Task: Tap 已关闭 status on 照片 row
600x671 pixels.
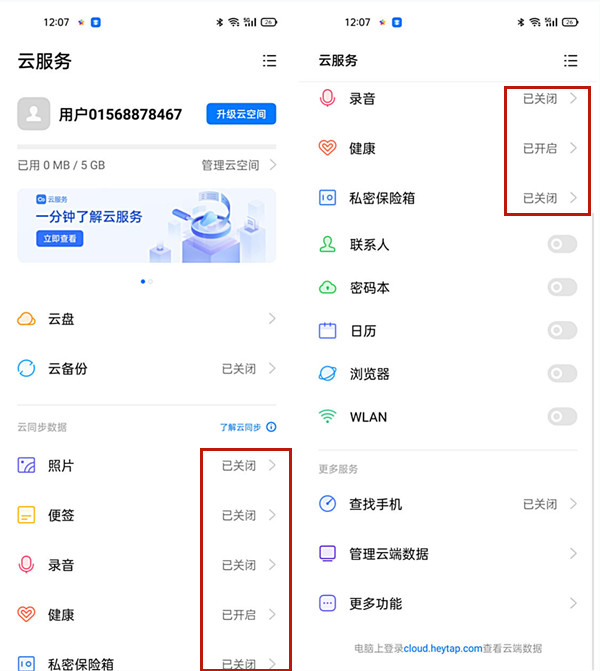Action: click(238, 466)
